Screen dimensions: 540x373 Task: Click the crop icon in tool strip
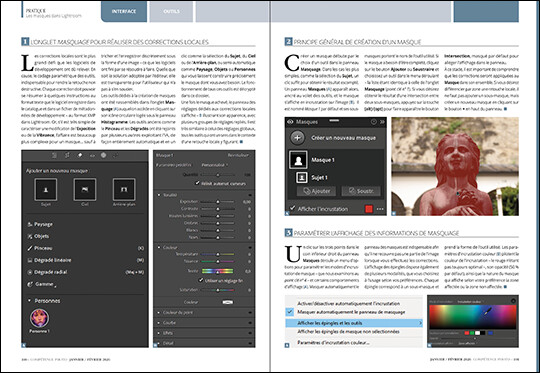click(x=67, y=155)
